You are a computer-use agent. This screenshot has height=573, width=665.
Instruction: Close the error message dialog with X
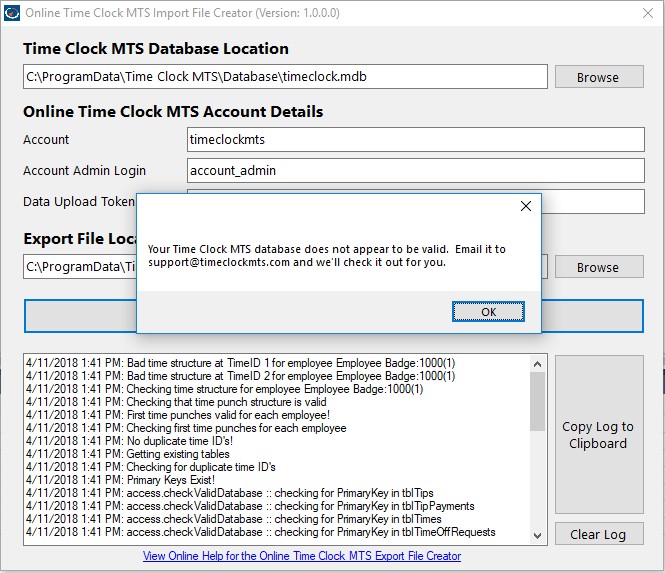coord(526,206)
